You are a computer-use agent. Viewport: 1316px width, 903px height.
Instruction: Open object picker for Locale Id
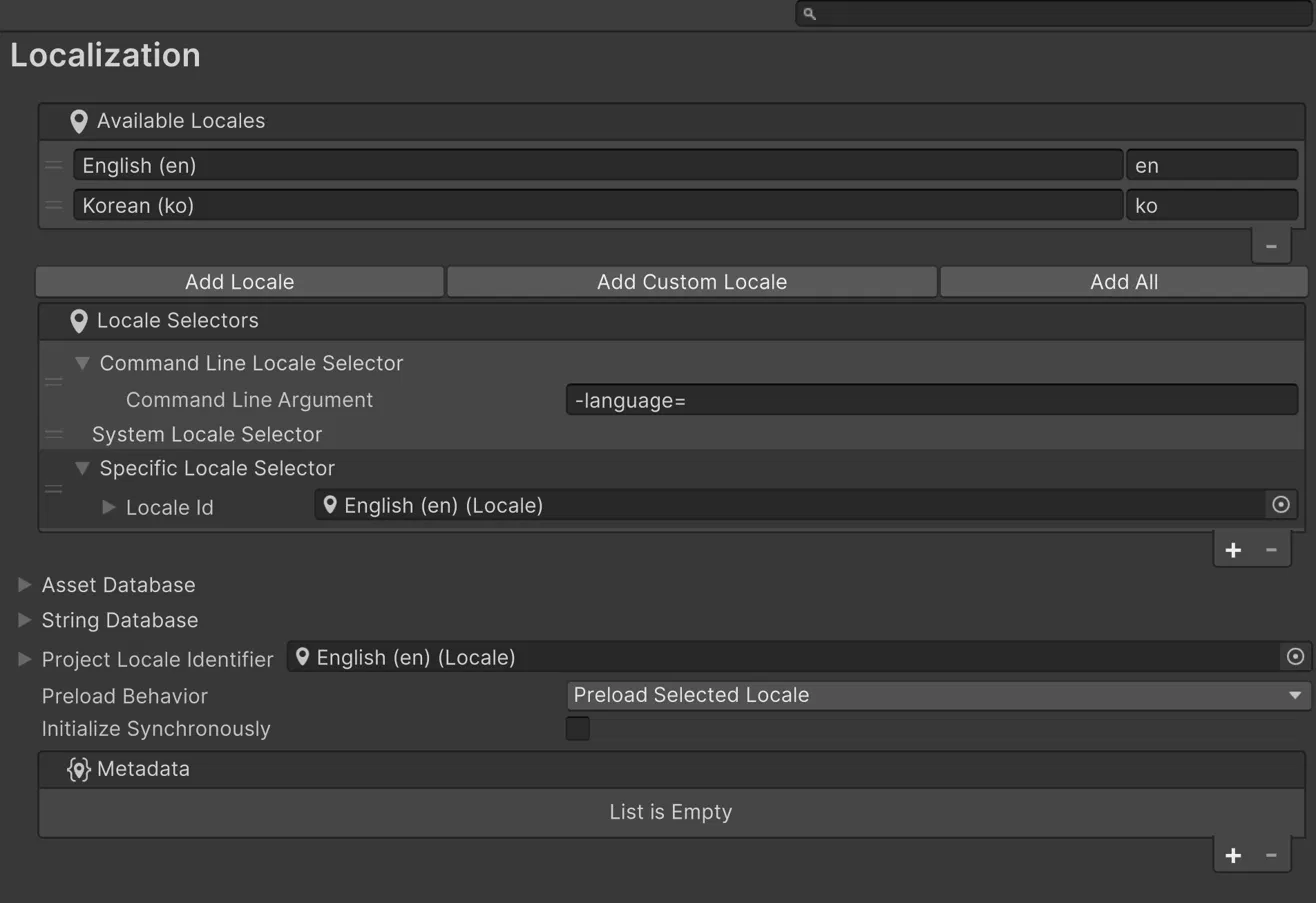tap(1281, 505)
